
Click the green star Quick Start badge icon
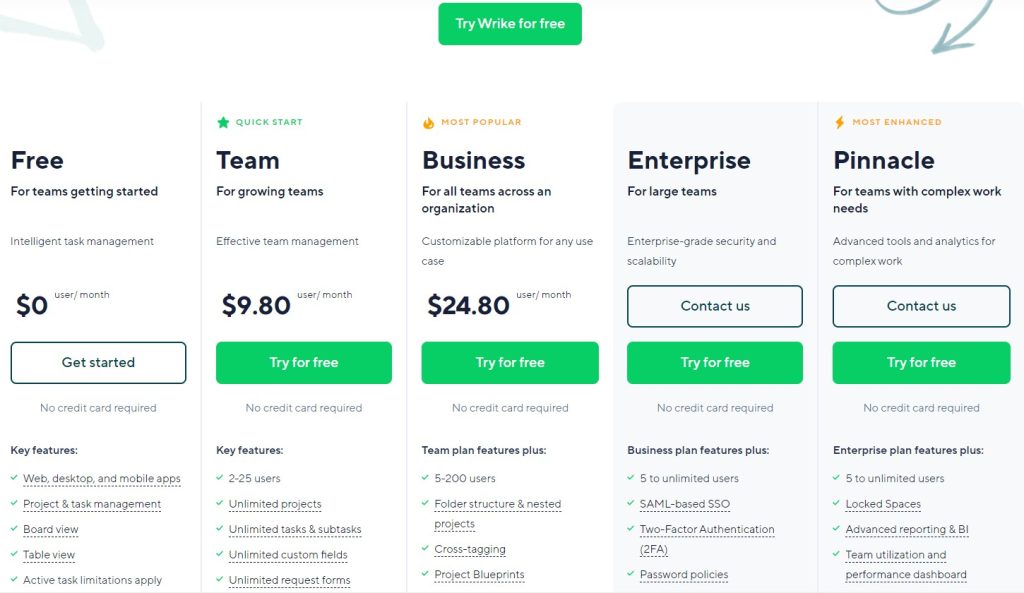[224, 121]
